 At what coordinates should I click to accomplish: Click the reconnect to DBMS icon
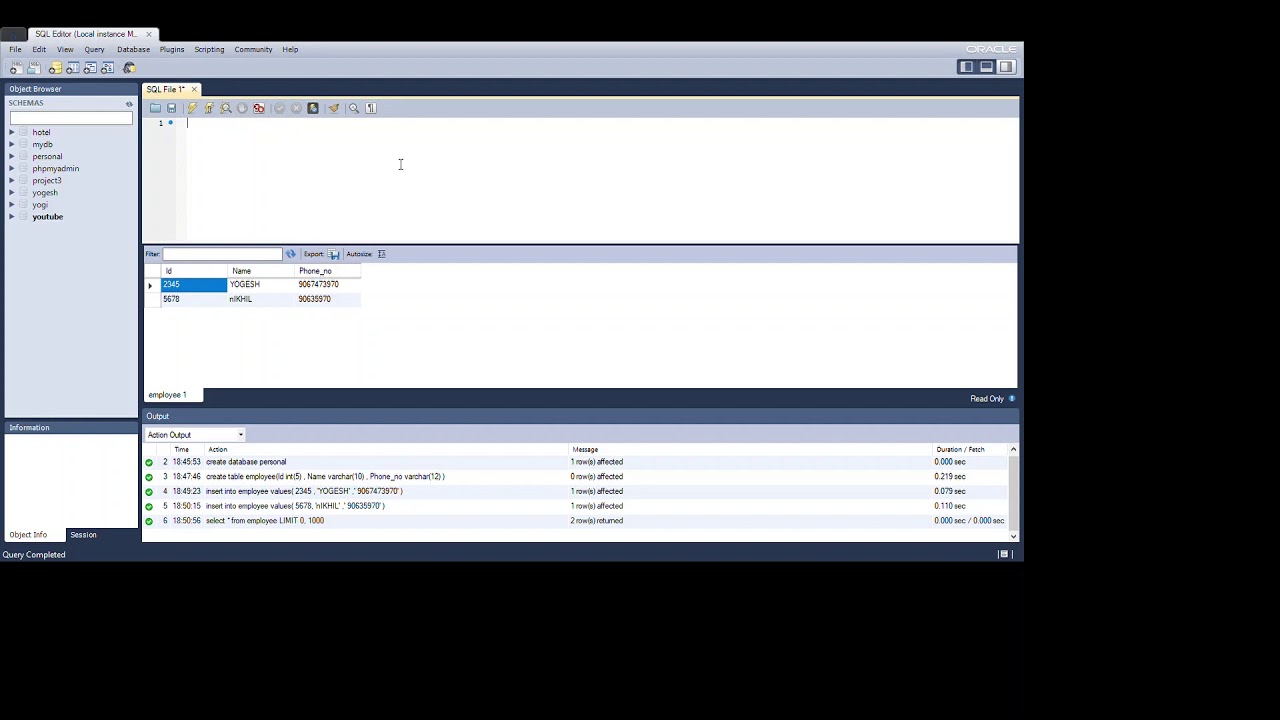pos(129,68)
